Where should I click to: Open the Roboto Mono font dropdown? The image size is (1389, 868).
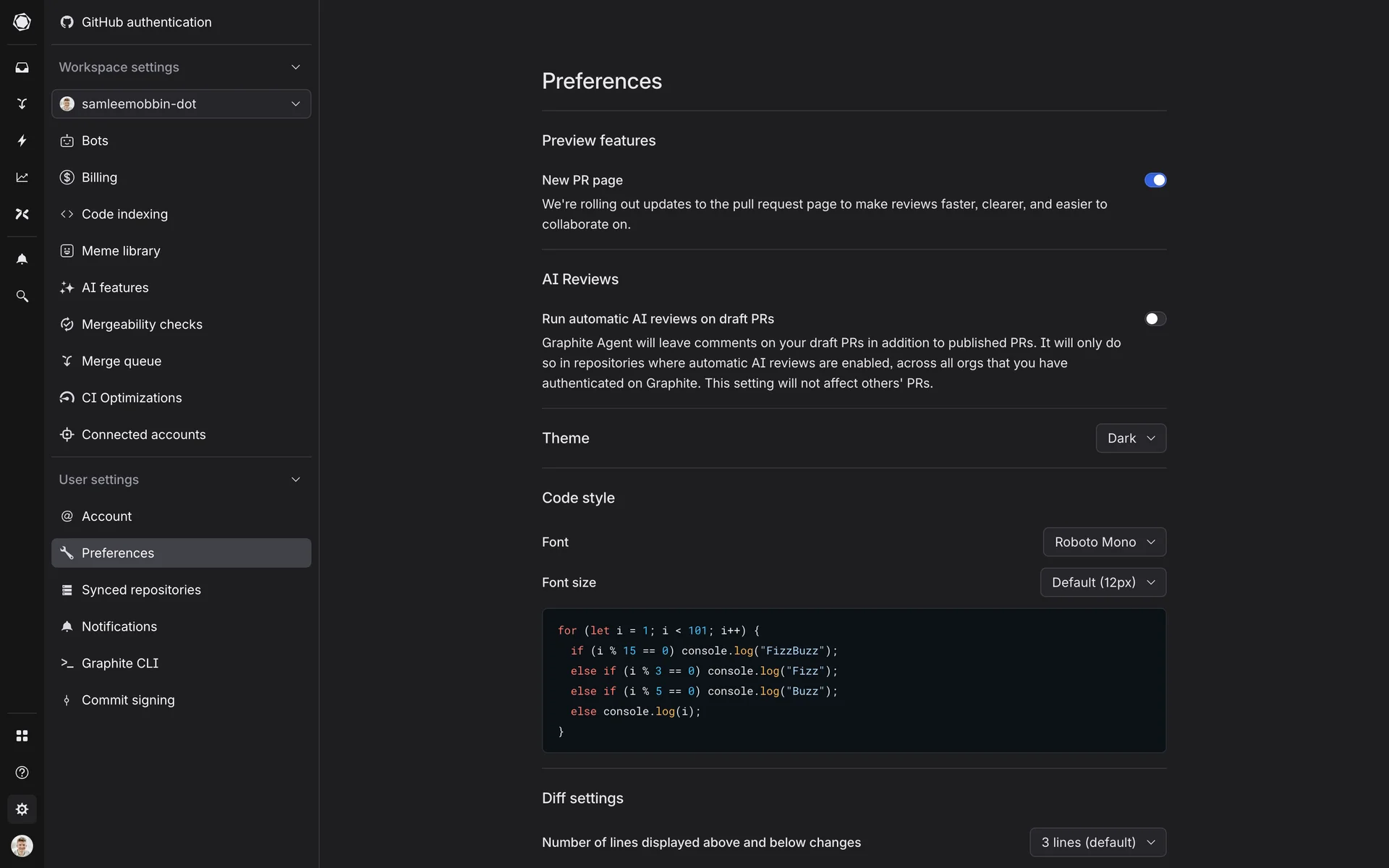(1104, 542)
